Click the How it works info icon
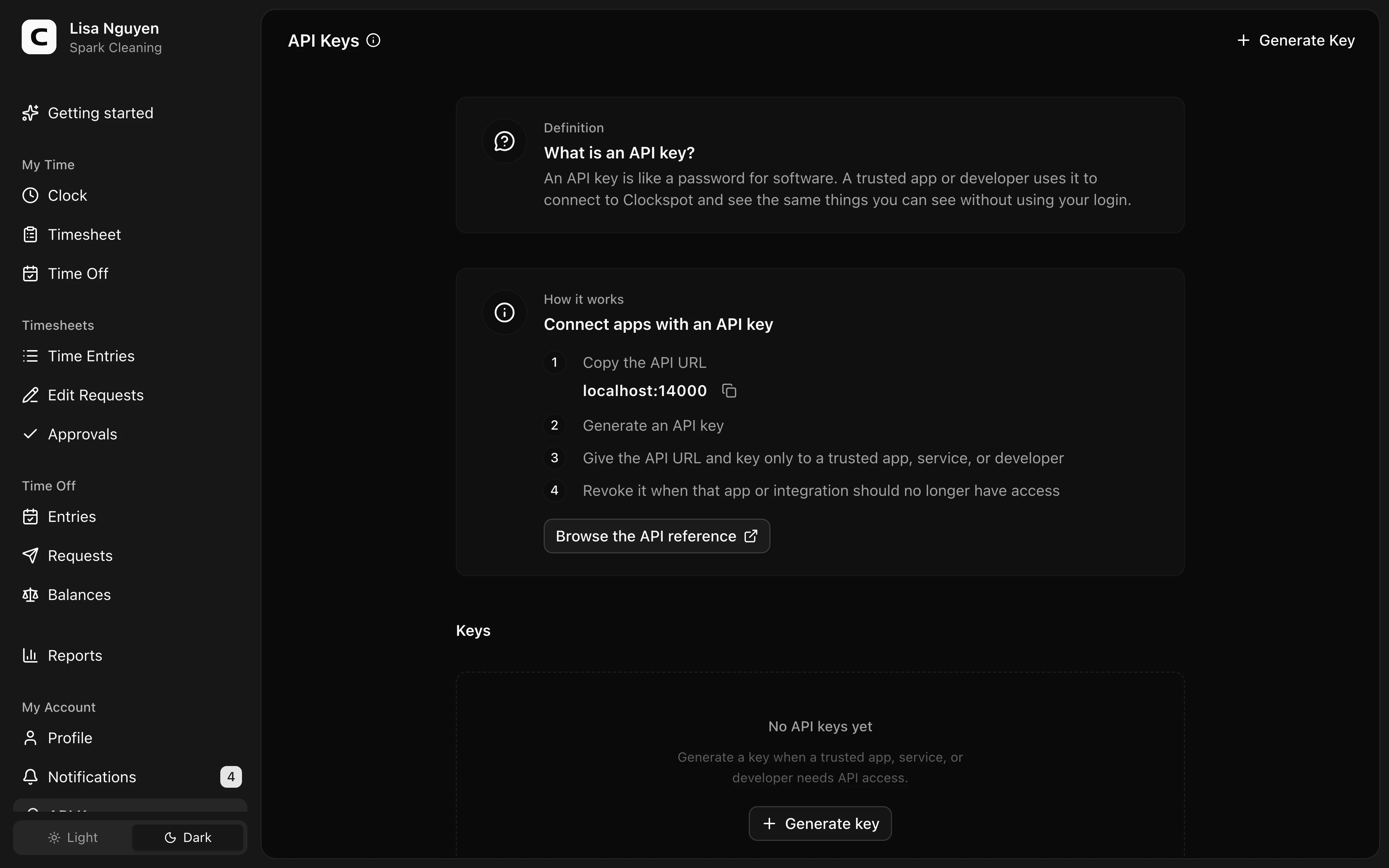 point(505,312)
